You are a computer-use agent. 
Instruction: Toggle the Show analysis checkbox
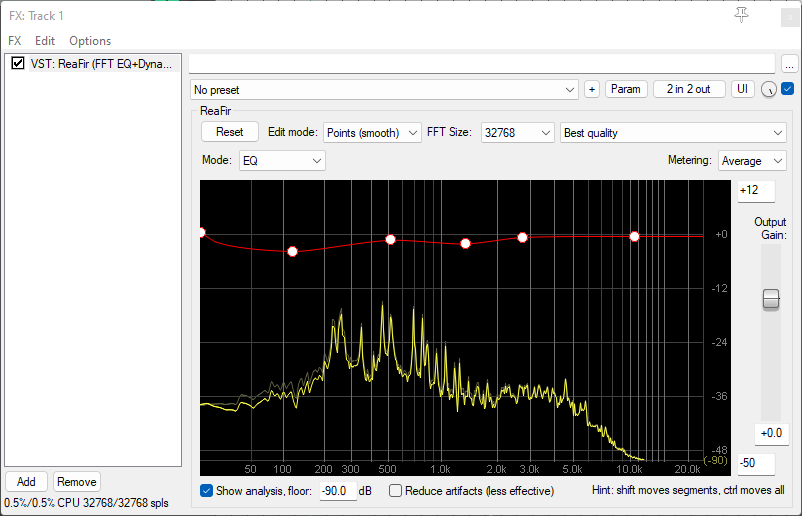(x=206, y=491)
